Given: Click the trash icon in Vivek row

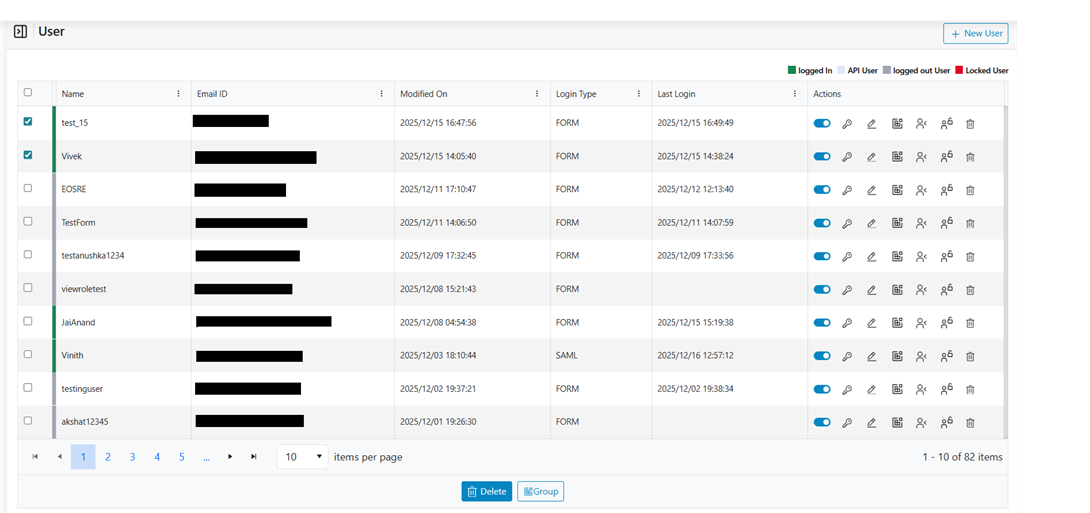Looking at the screenshot, I should point(970,157).
